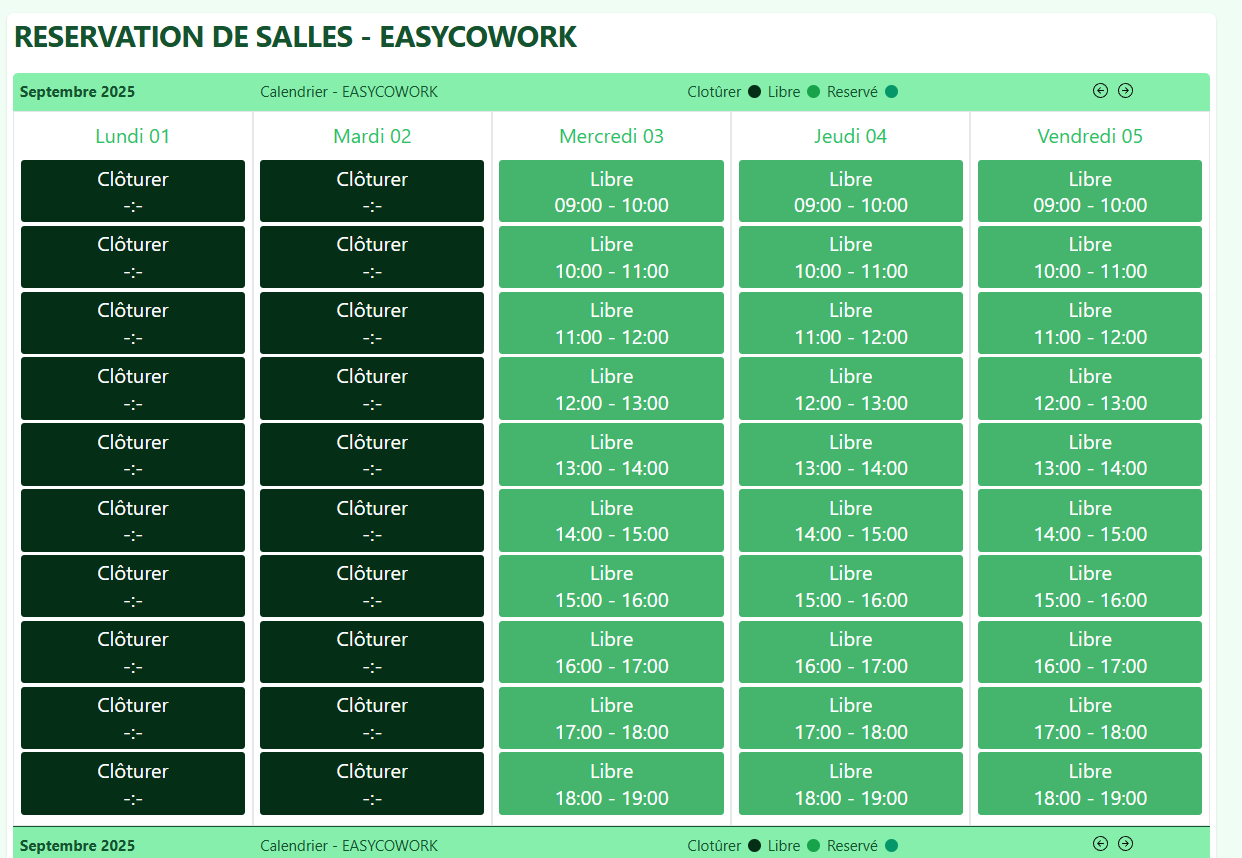Reserve Mercredi 03 slot 13:00 - 14:00
Viewport: 1242px width, 858px height.
(x=611, y=454)
